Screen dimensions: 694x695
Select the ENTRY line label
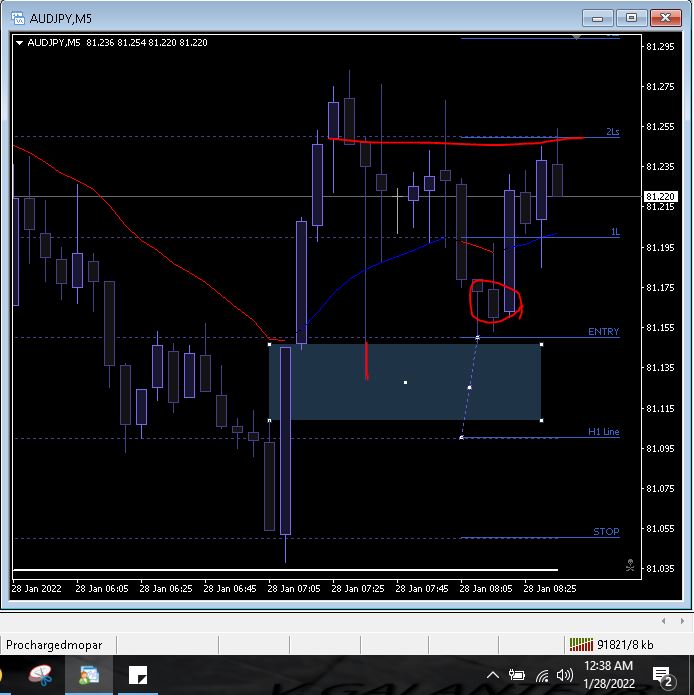point(603,332)
